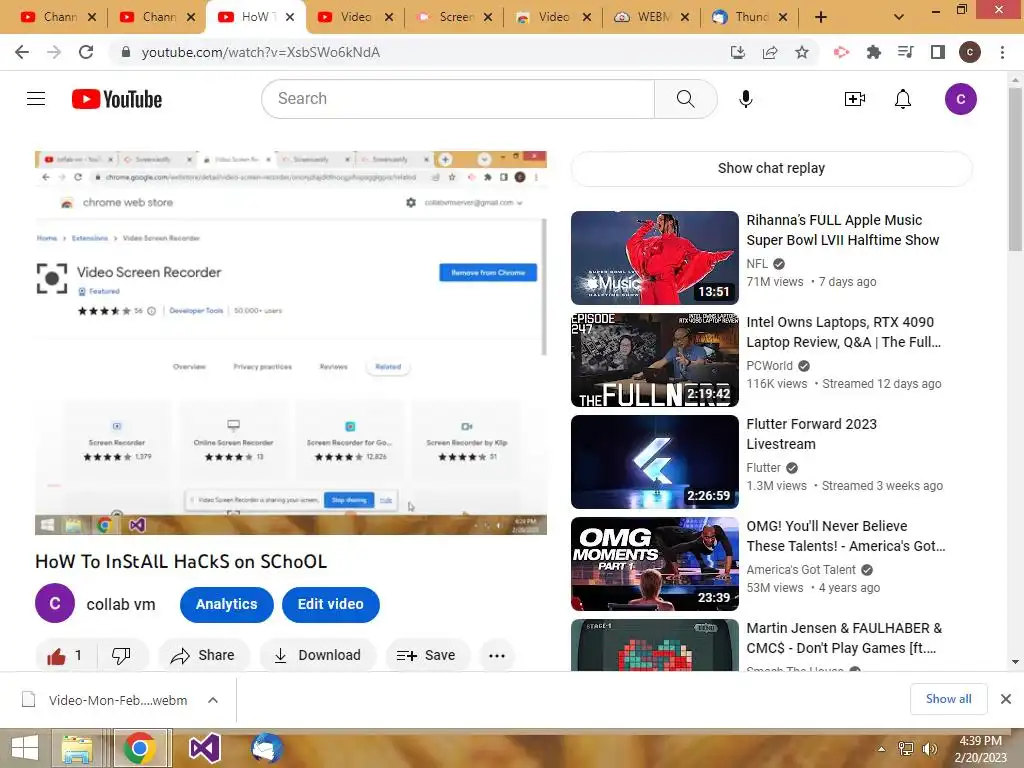Open Visual Studio from taskbar
This screenshot has width=1024, height=768.
coord(204,749)
